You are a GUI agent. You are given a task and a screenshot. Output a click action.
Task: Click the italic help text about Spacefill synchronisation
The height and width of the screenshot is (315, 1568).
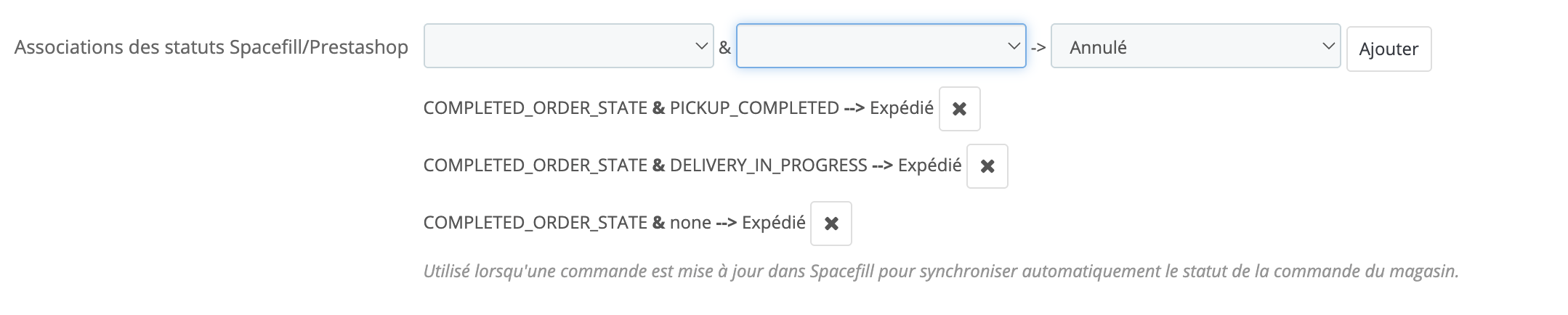pos(940,271)
